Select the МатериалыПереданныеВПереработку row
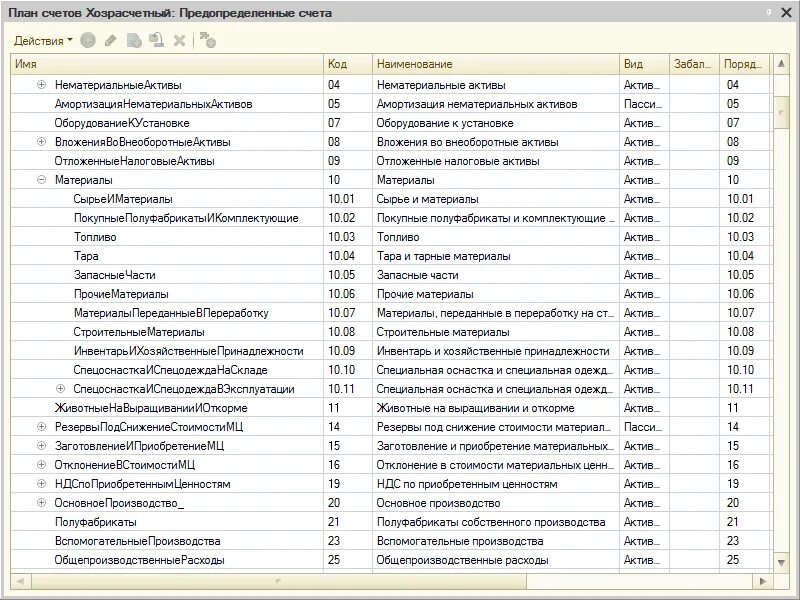This screenshot has height=600, width=800. [x=390, y=313]
